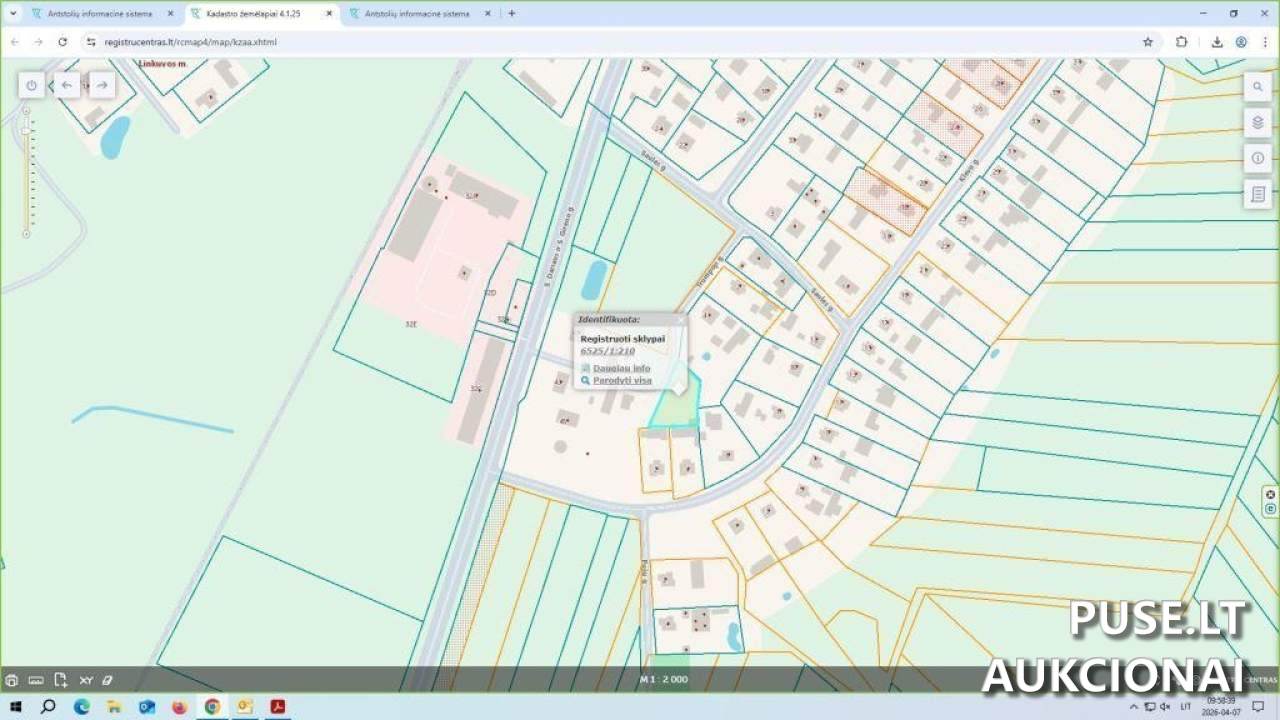Click the Parodyti visą link
This screenshot has height=720, width=1280.
coord(622,380)
